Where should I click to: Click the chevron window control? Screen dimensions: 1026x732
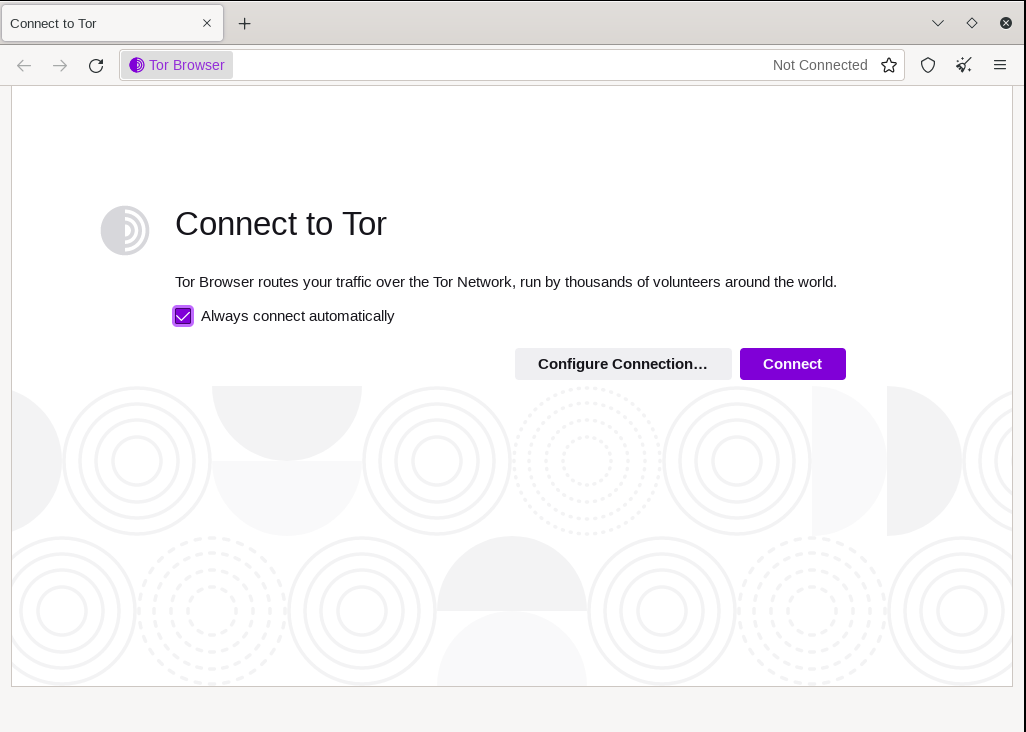tap(938, 23)
